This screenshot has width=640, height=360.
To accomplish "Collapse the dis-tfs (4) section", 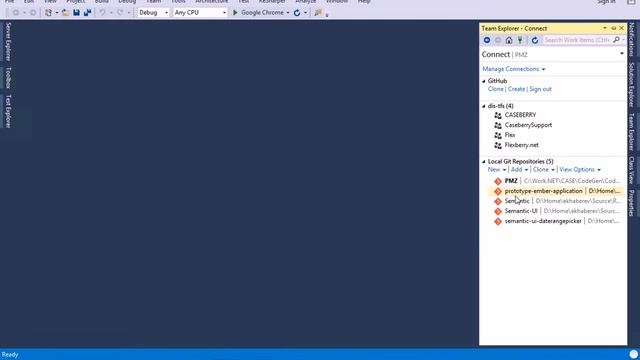I will tap(484, 106).
